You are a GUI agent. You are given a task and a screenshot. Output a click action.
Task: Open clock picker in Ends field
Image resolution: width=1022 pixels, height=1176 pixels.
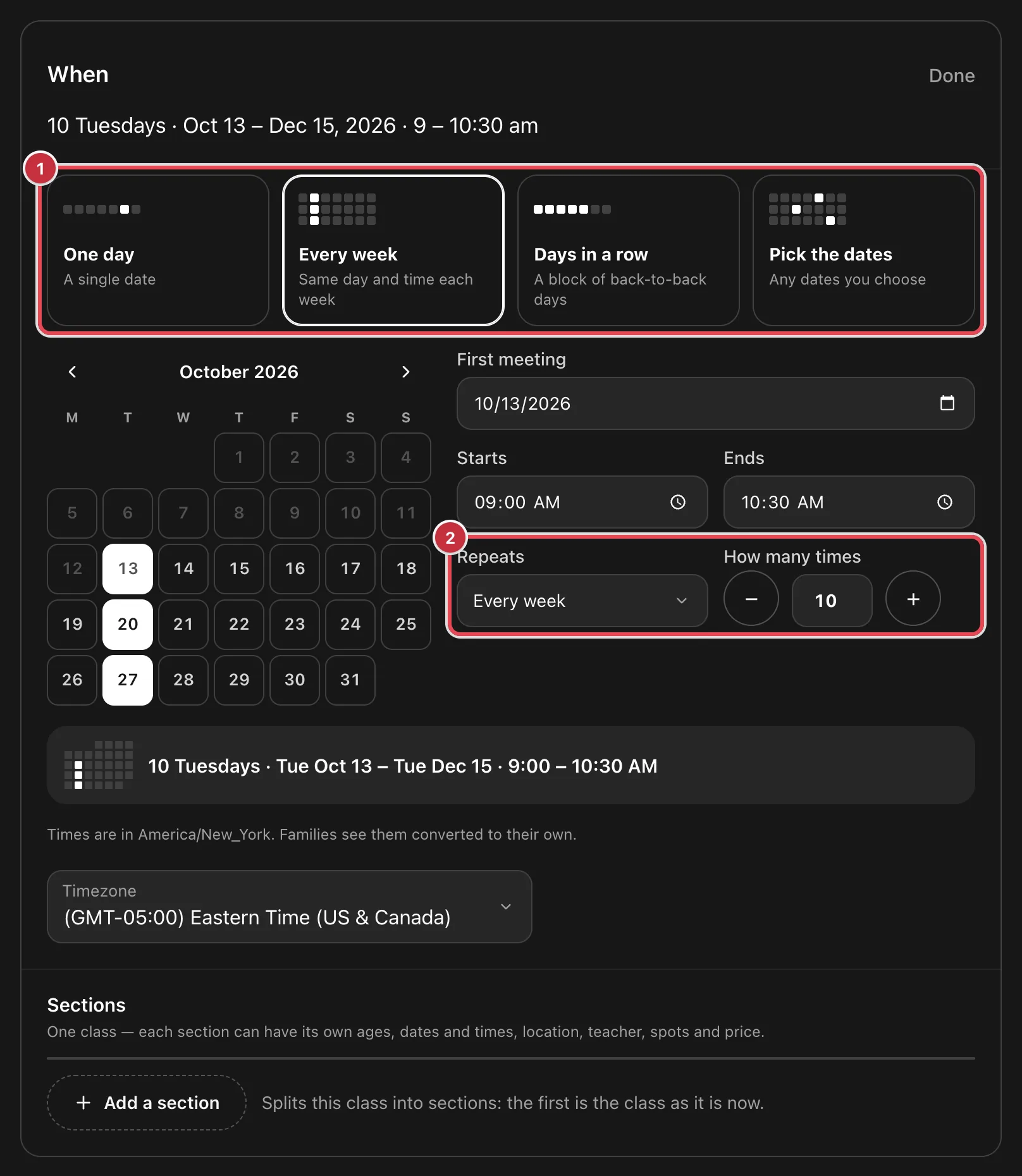(945, 502)
